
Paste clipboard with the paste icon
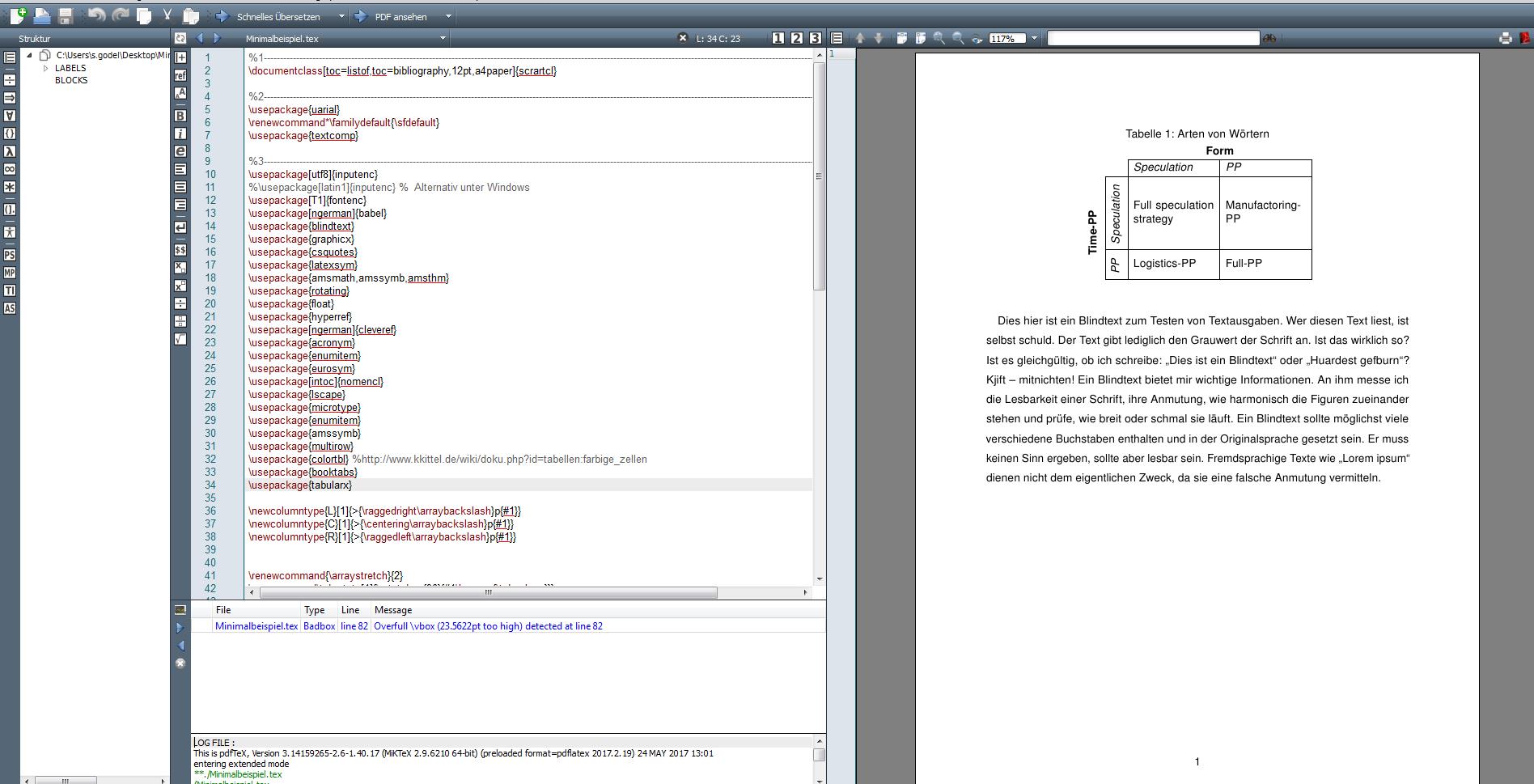coord(191,15)
